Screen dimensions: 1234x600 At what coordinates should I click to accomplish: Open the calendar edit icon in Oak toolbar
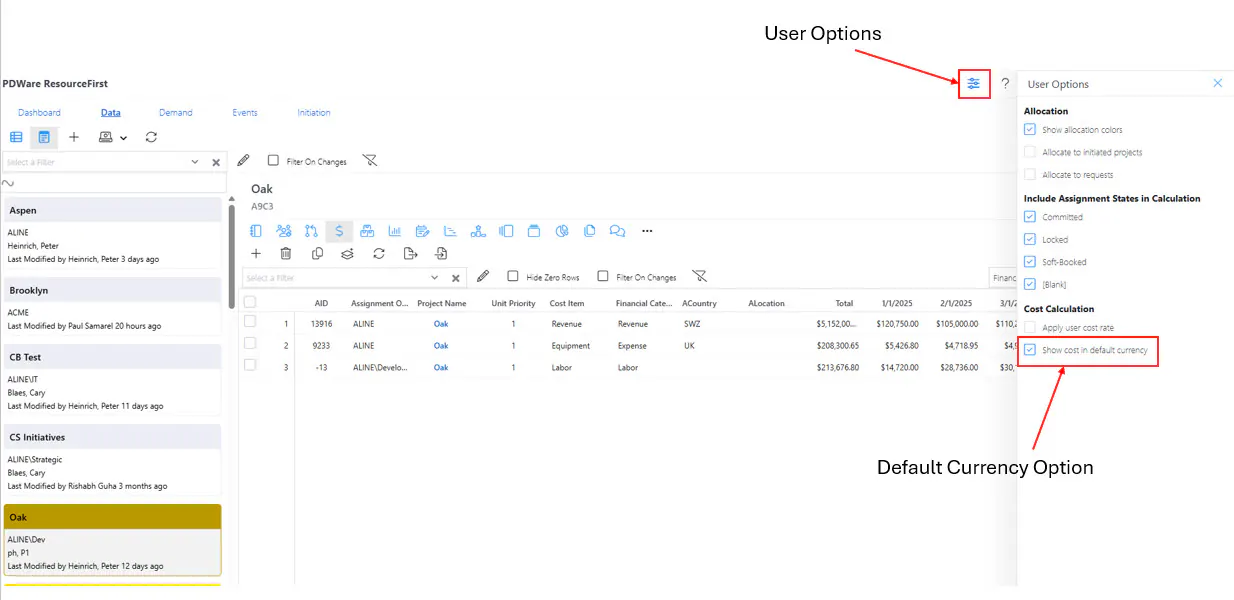[x=422, y=231]
